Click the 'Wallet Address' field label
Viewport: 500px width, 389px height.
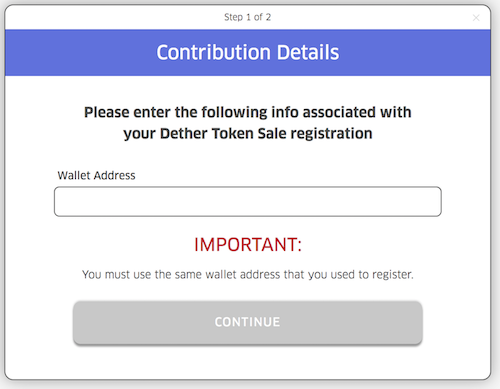pos(96,175)
